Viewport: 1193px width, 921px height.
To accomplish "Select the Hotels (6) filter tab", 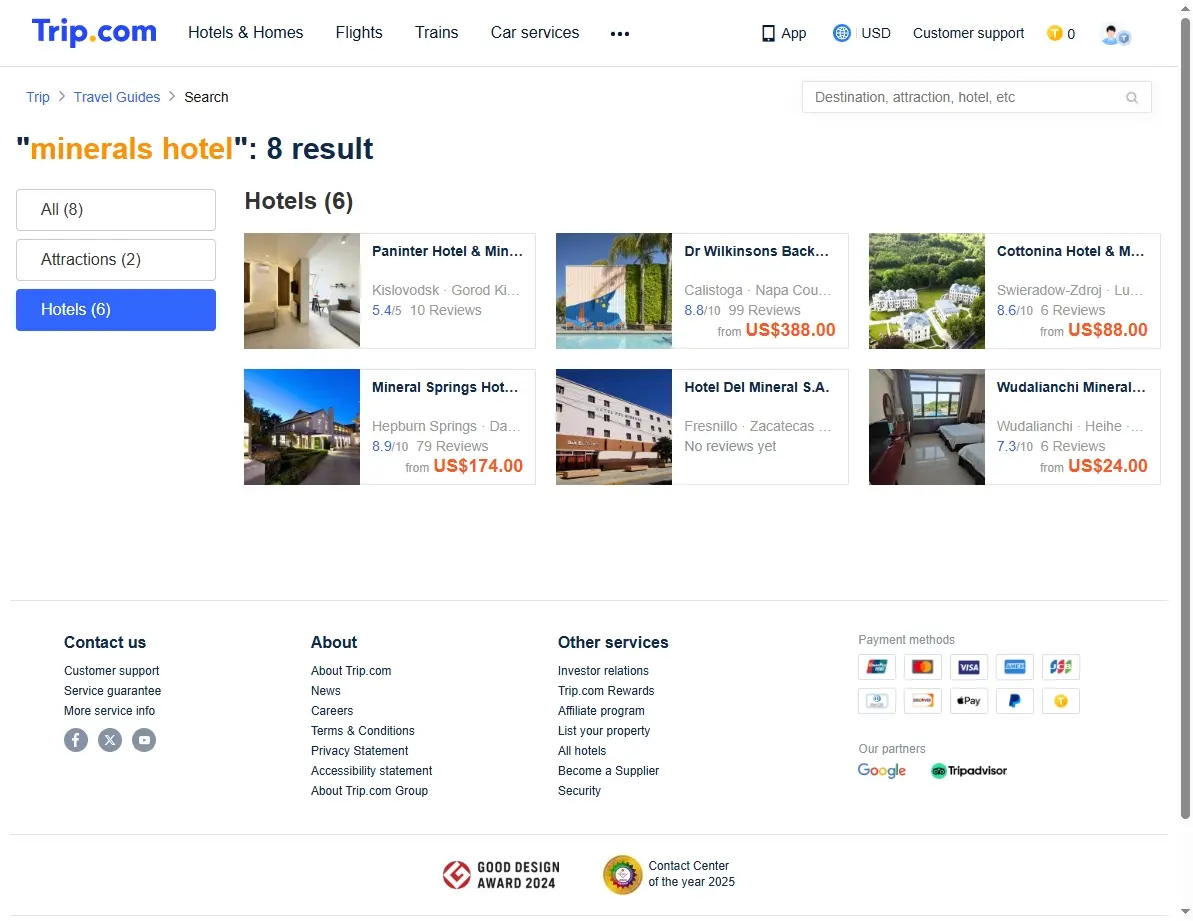I will [x=116, y=310].
